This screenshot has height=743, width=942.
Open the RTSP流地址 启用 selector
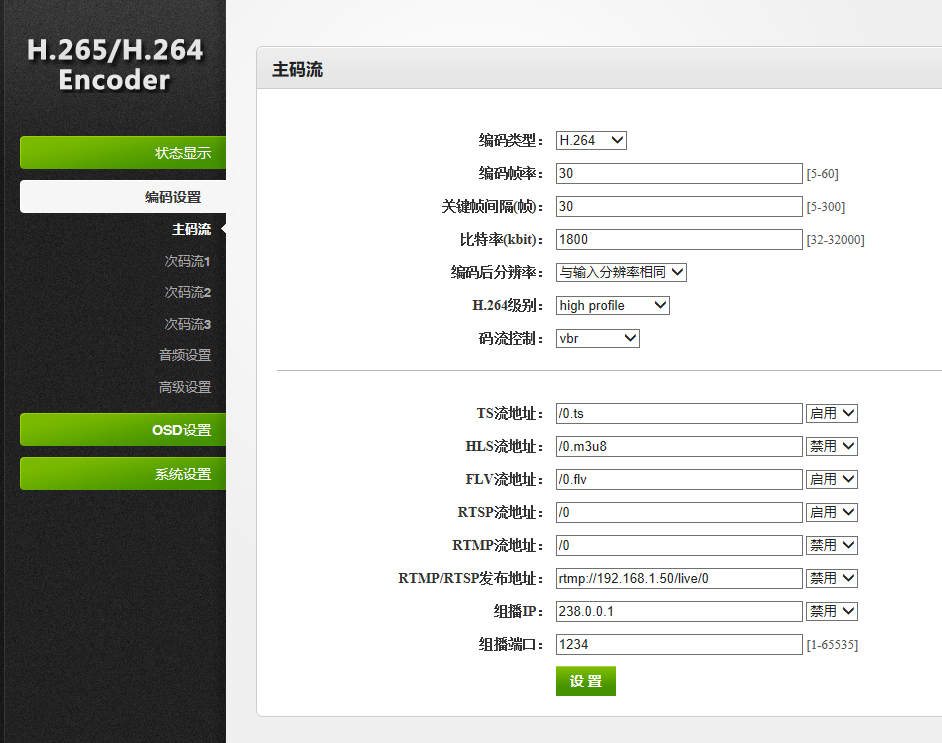pos(832,512)
